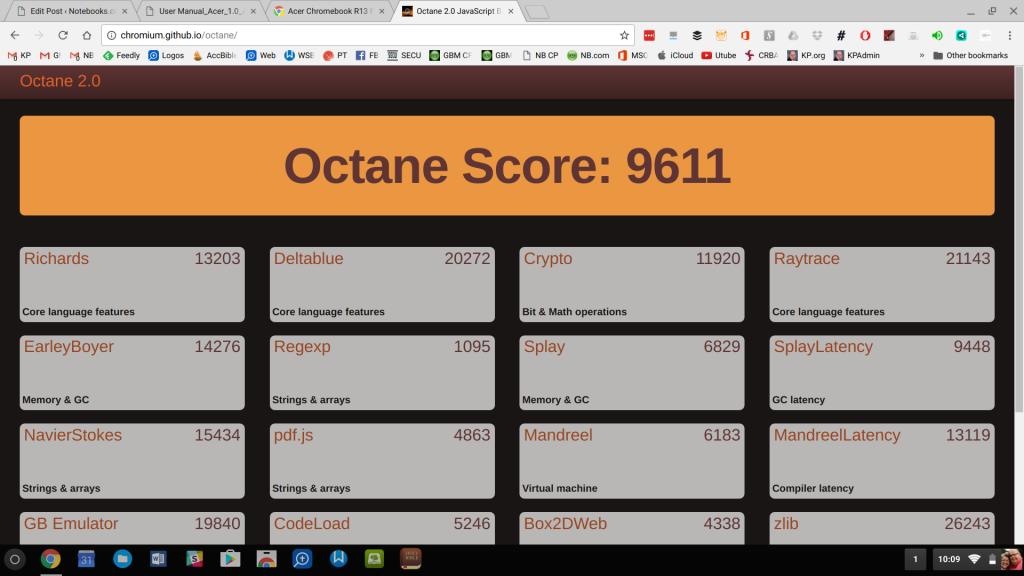
Task: Close the Edit Post Notebooks tab
Action: click(x=125, y=11)
